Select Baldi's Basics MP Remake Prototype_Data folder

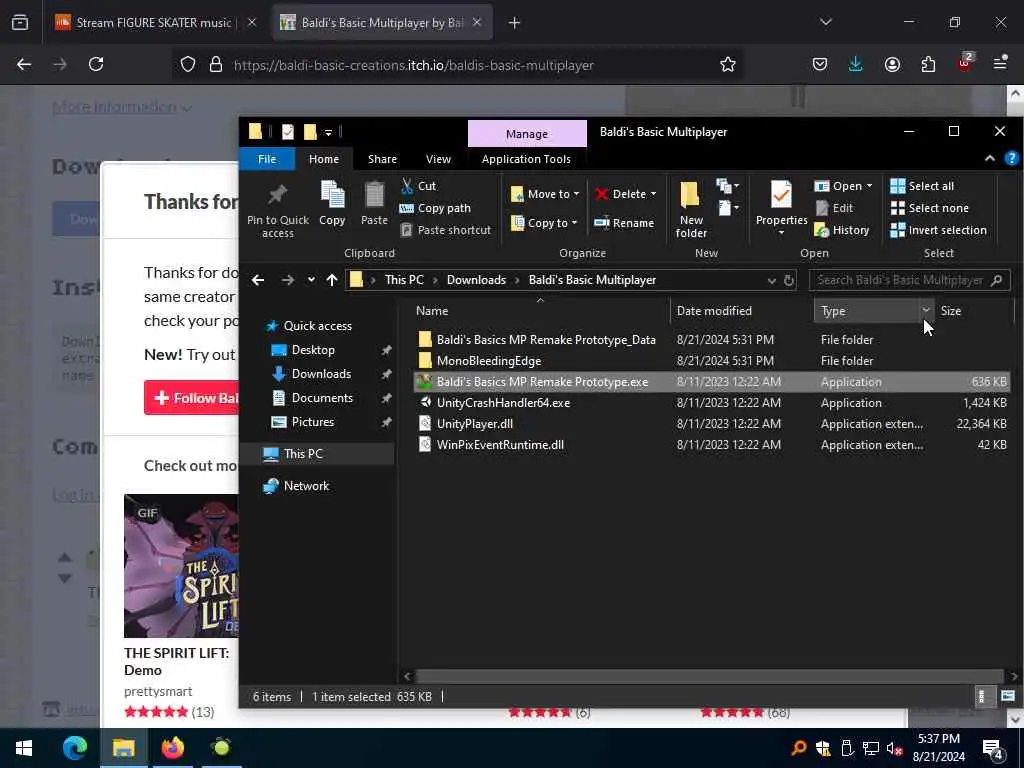point(546,340)
